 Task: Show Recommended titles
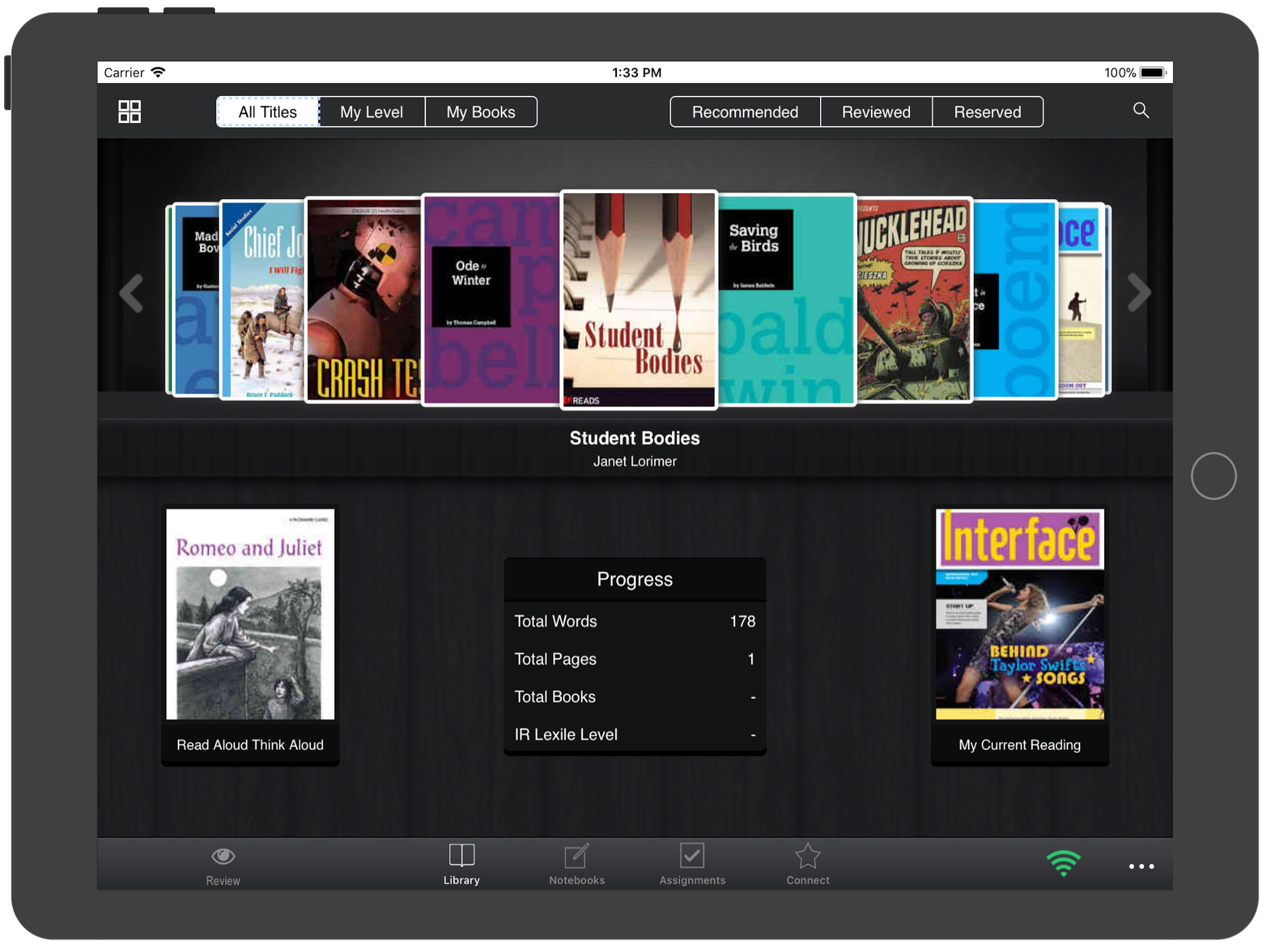[x=745, y=112]
